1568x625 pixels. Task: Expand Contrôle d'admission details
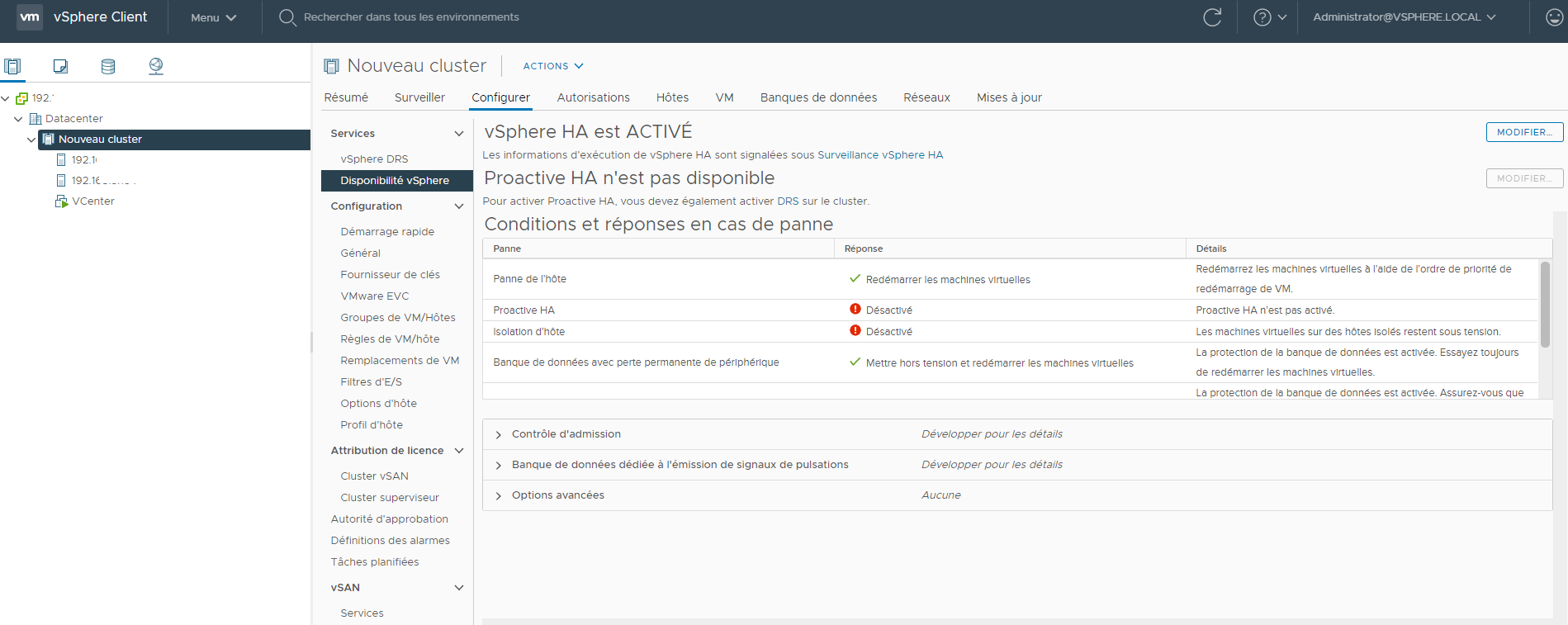498,434
